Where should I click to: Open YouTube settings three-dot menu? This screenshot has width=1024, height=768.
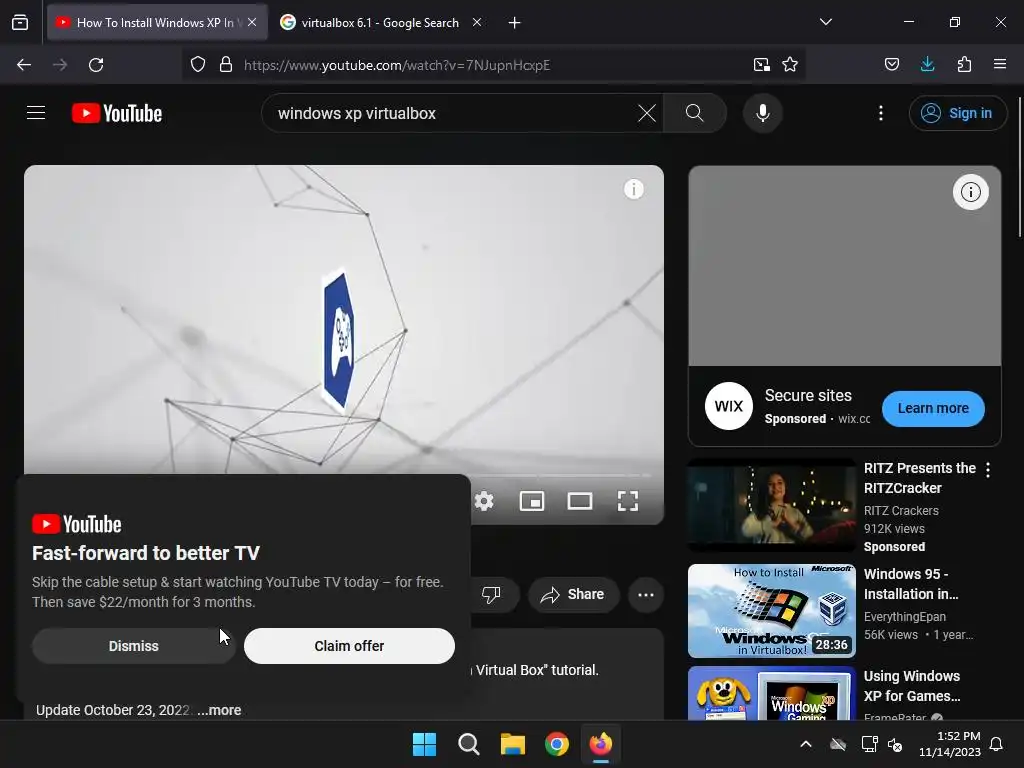pyautogui.click(x=881, y=113)
